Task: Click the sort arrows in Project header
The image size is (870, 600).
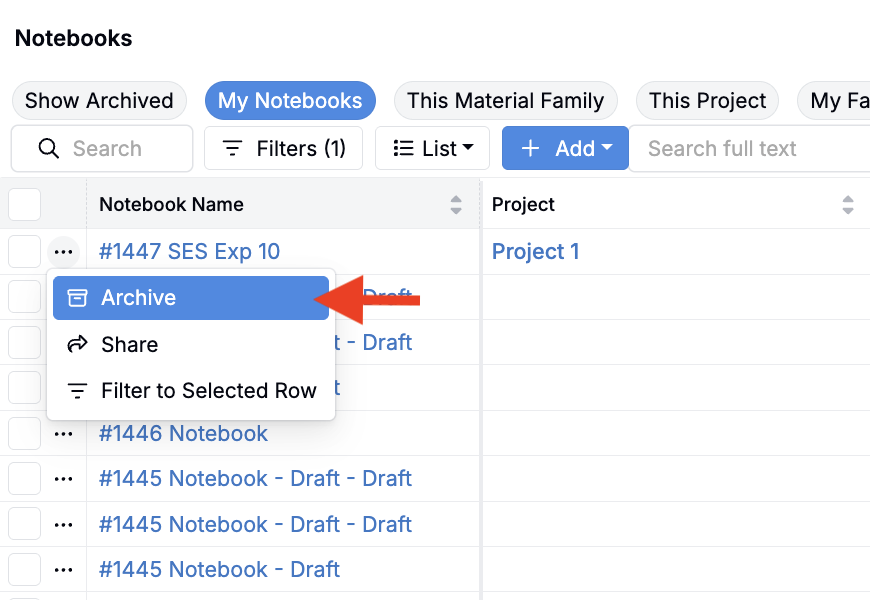Action: pos(848,205)
